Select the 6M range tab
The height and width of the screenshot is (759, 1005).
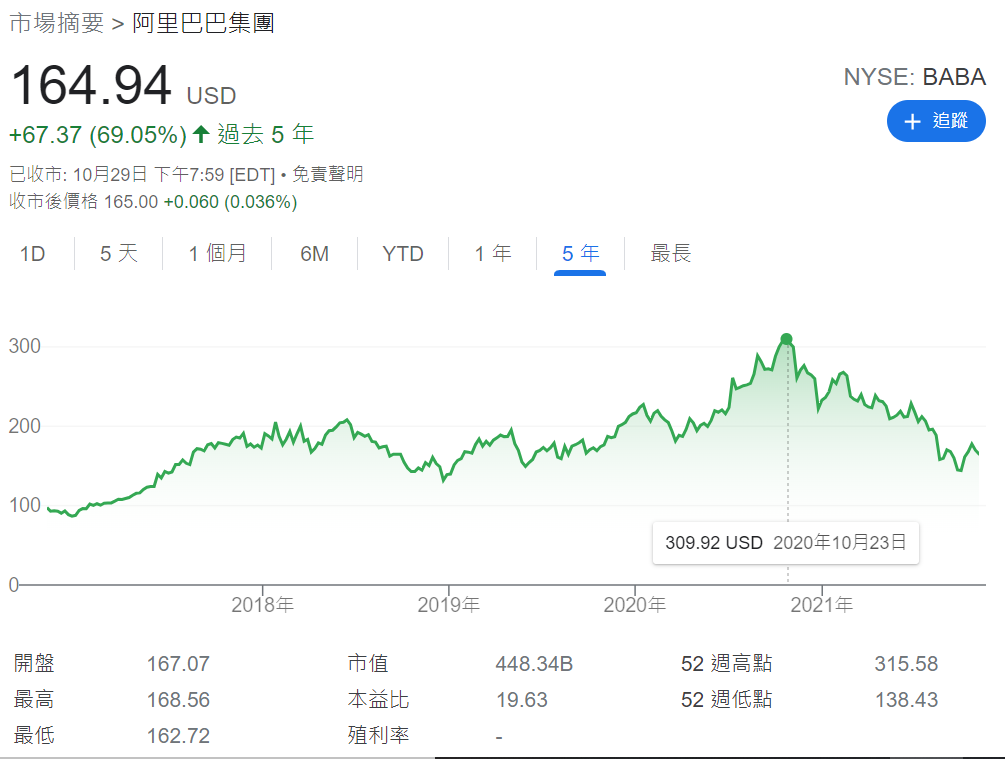pyautogui.click(x=314, y=254)
